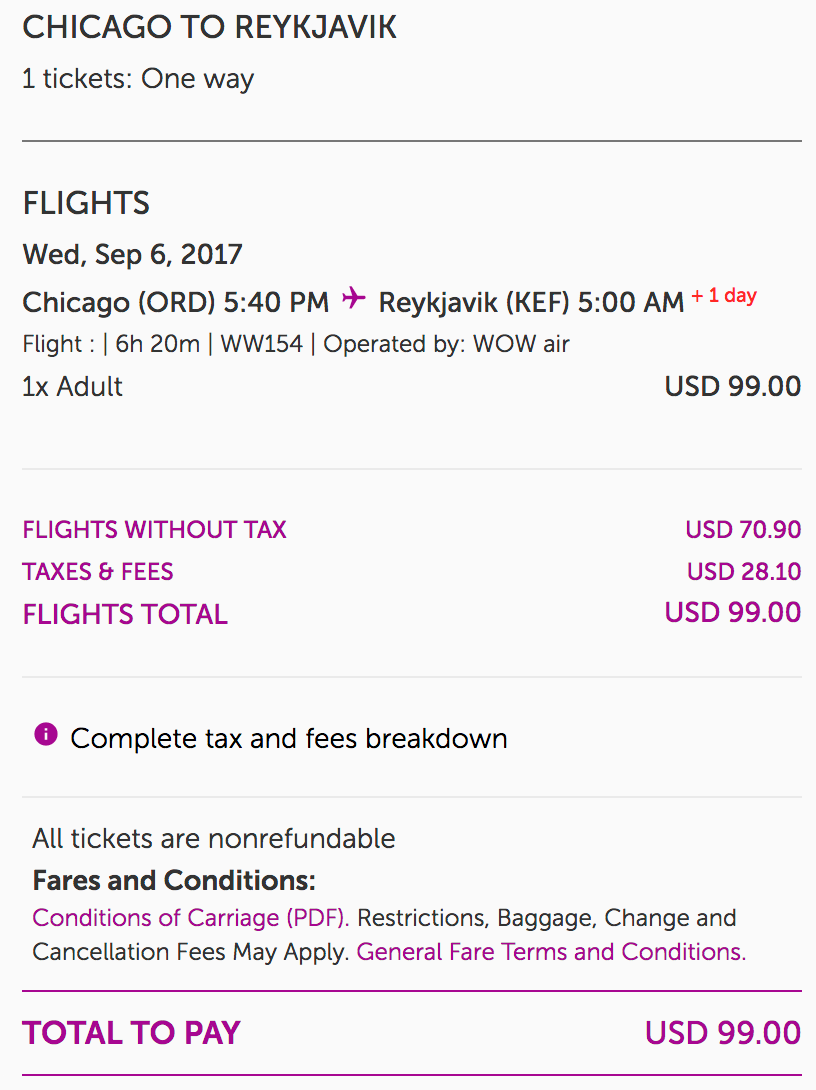This screenshot has height=1090, width=816.
Task: Click the FLIGHTS TOTAL label
Action: click(x=125, y=614)
